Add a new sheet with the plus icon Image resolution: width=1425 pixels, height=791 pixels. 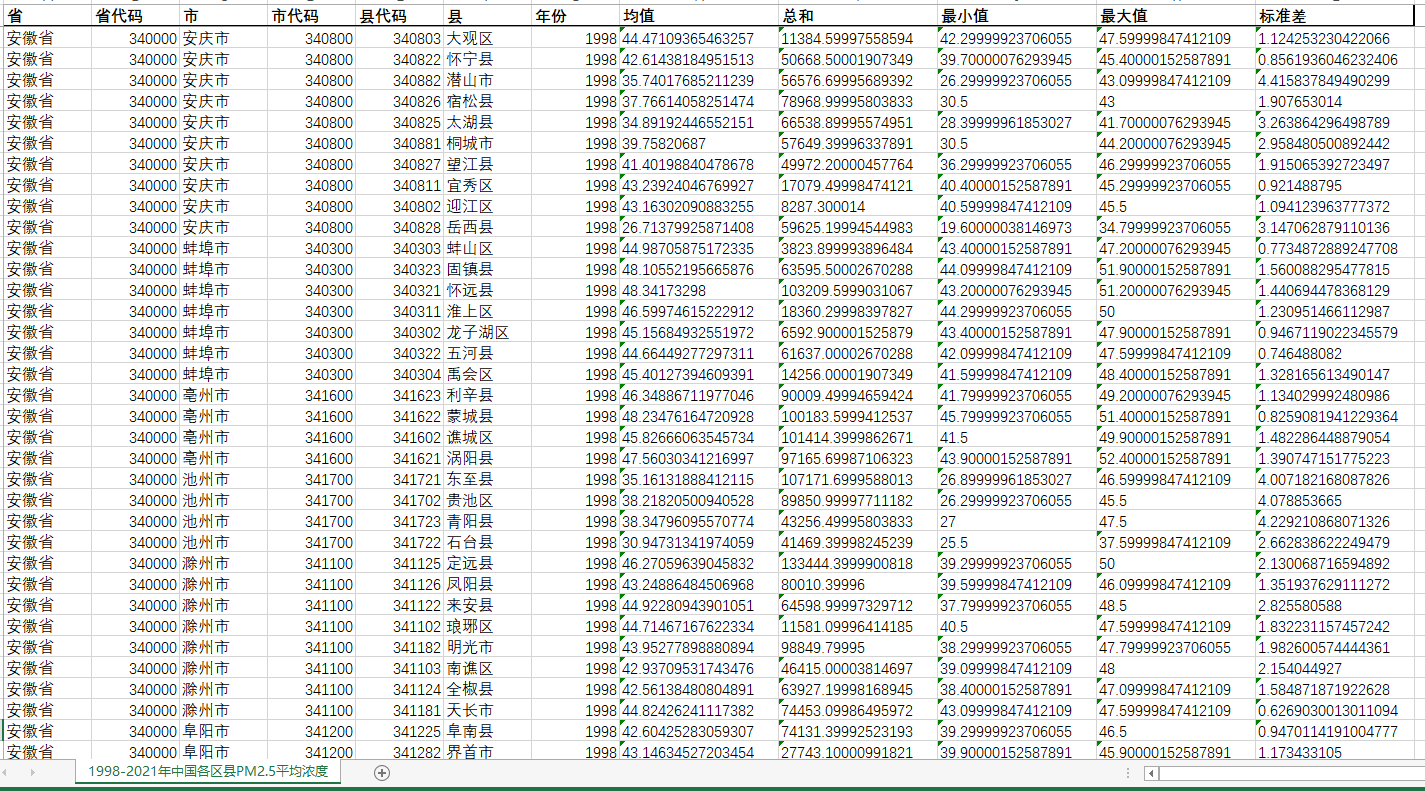[381, 772]
